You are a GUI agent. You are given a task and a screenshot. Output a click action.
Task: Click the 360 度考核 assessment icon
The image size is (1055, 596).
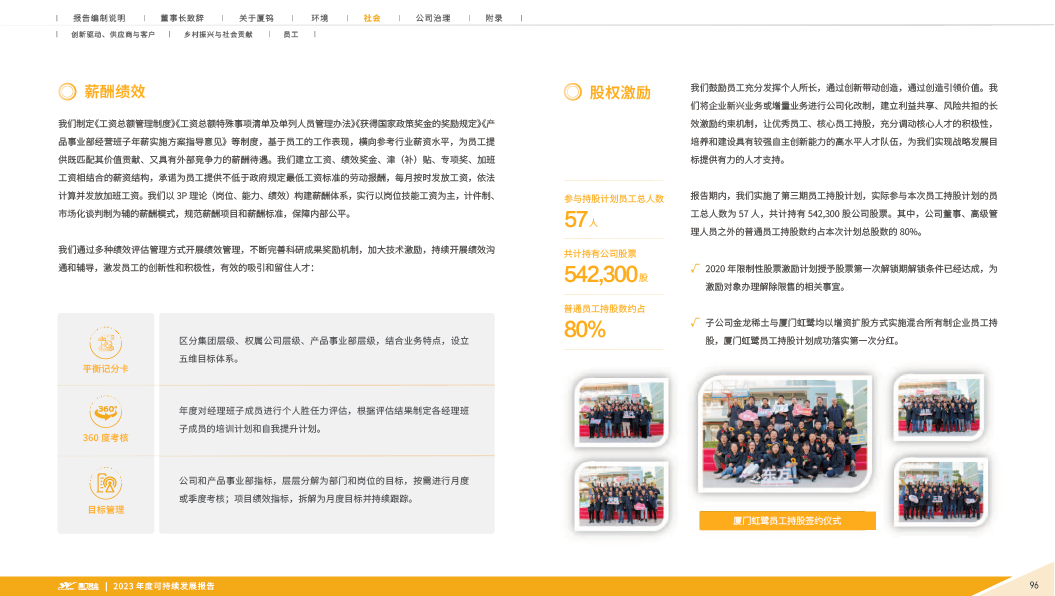click(105, 411)
